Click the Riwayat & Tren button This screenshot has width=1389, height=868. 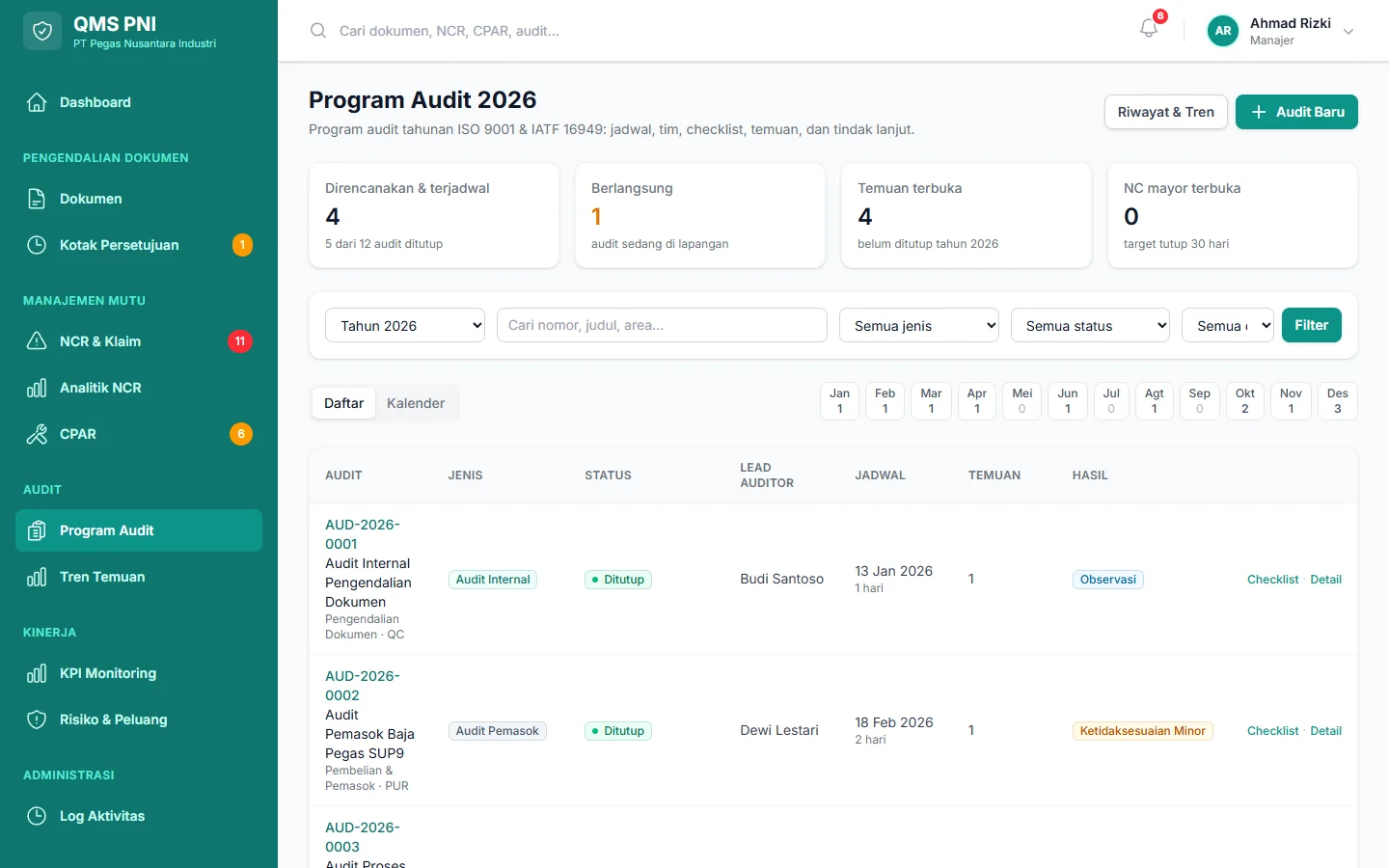pyautogui.click(x=1165, y=112)
